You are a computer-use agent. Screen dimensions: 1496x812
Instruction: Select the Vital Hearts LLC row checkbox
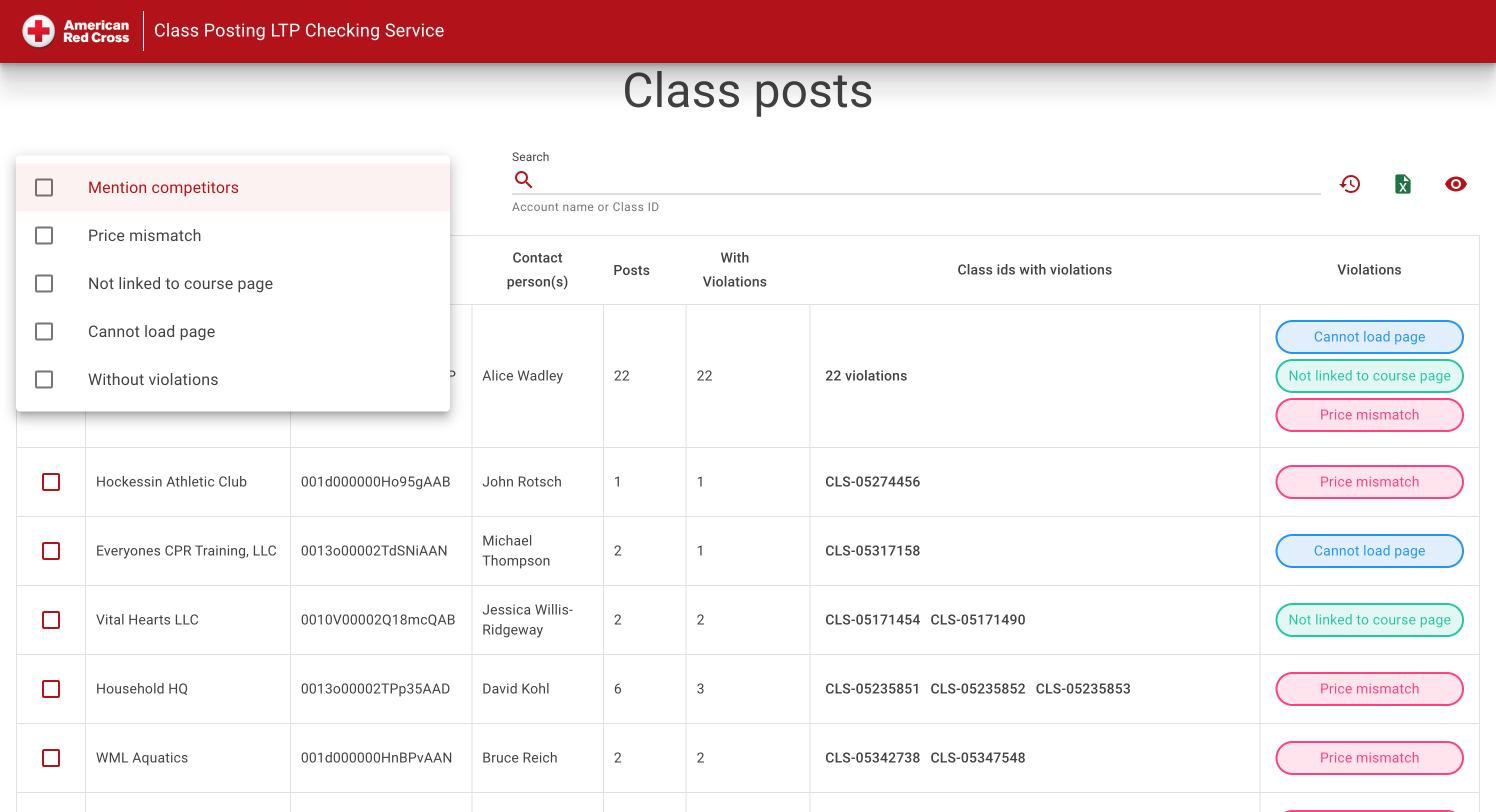pyautogui.click(x=51, y=620)
